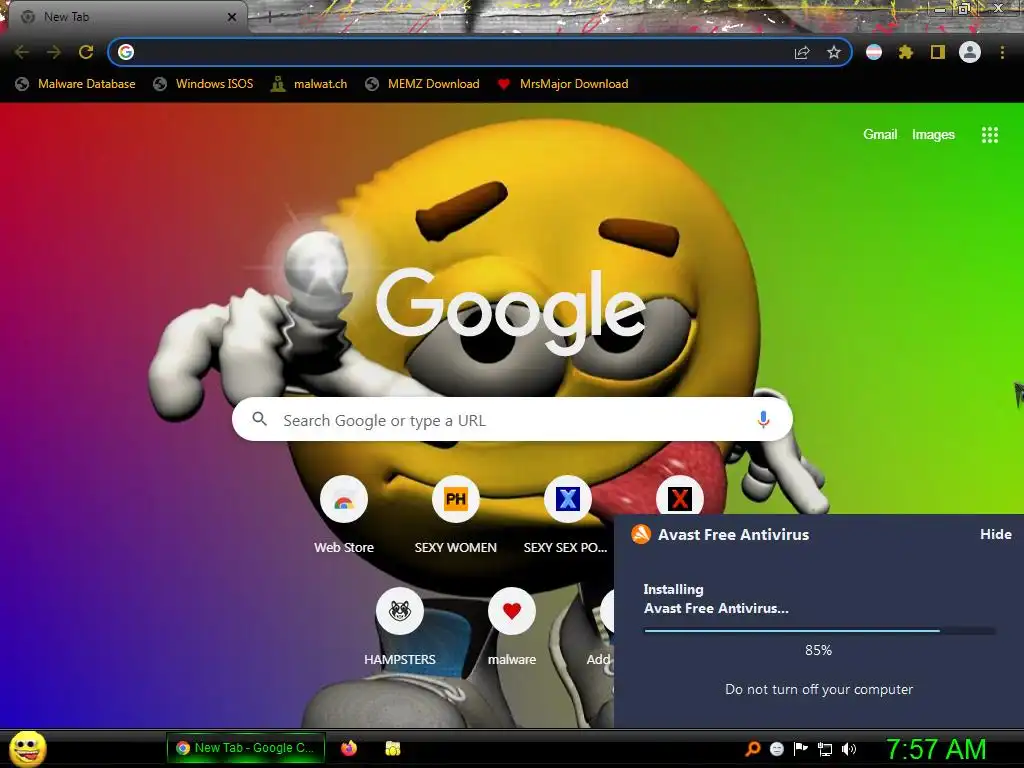Click the orange magnifier tray icon

click(752, 748)
